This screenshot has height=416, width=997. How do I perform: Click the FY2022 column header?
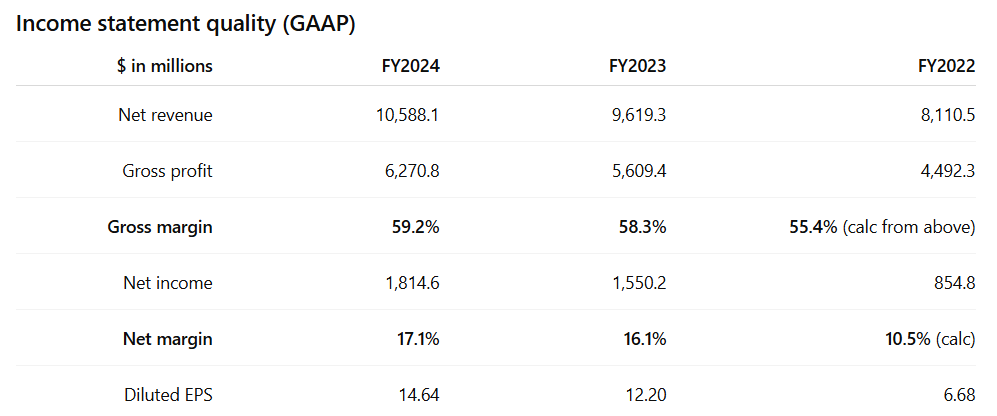[946, 67]
